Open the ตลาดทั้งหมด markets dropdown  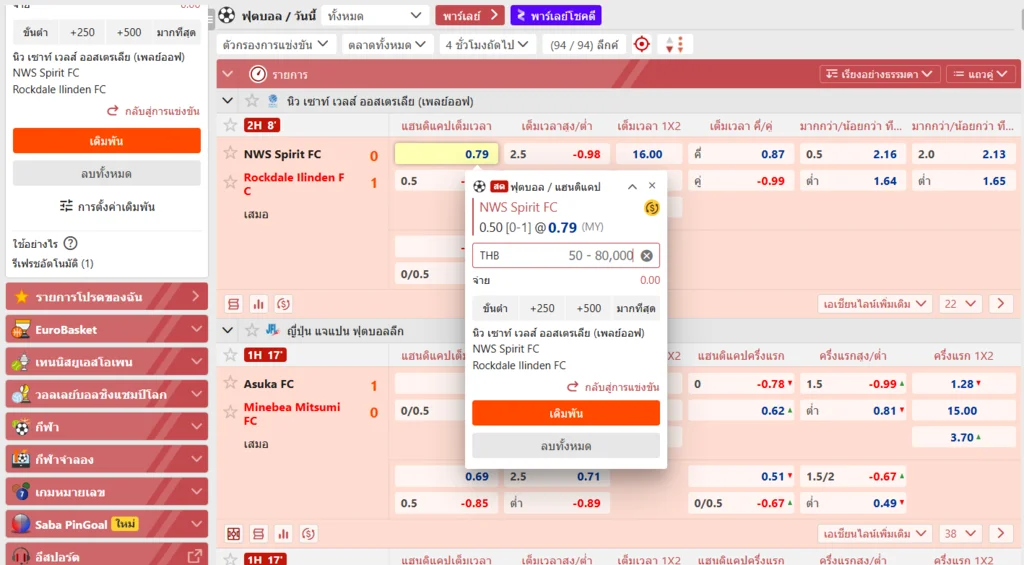pos(387,44)
